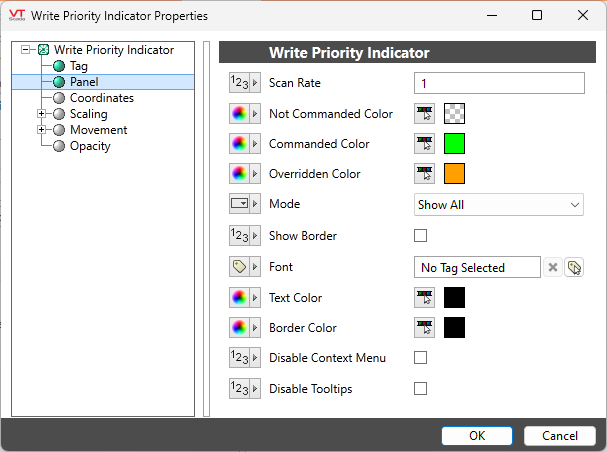Click the green Commanded Color swatch
The height and width of the screenshot is (452, 607).
coord(455,144)
